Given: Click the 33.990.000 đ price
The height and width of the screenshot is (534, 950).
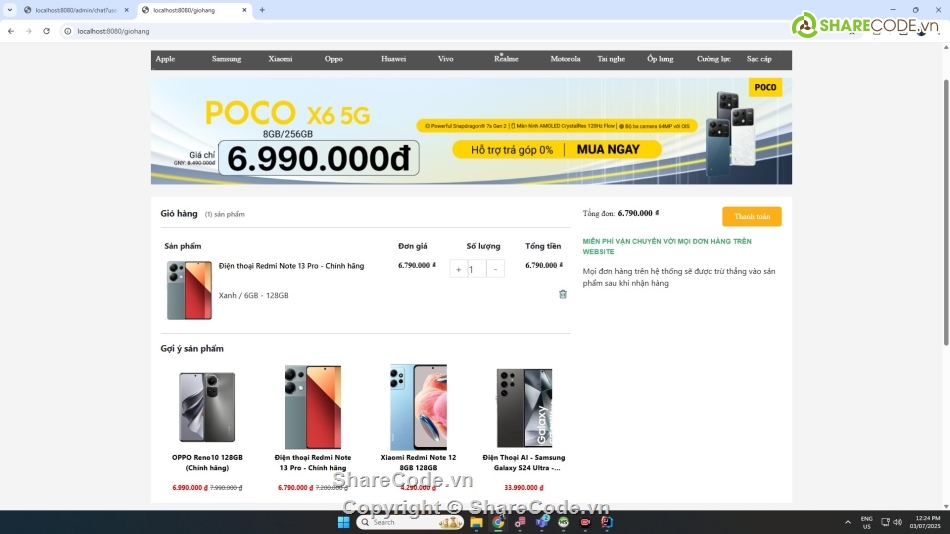Looking at the screenshot, I should coord(523,487).
